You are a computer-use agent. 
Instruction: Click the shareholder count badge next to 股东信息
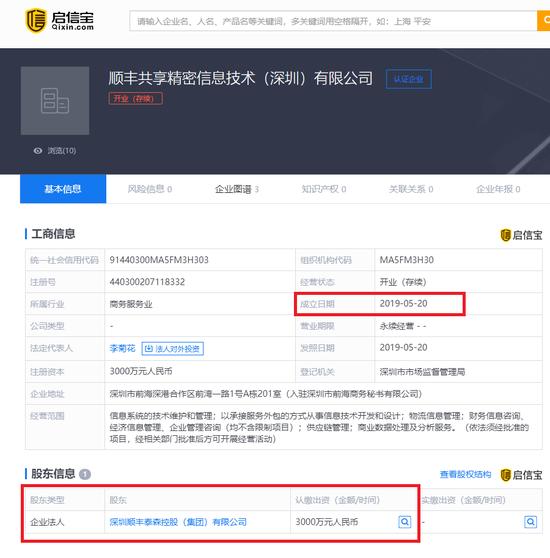pos(85,474)
